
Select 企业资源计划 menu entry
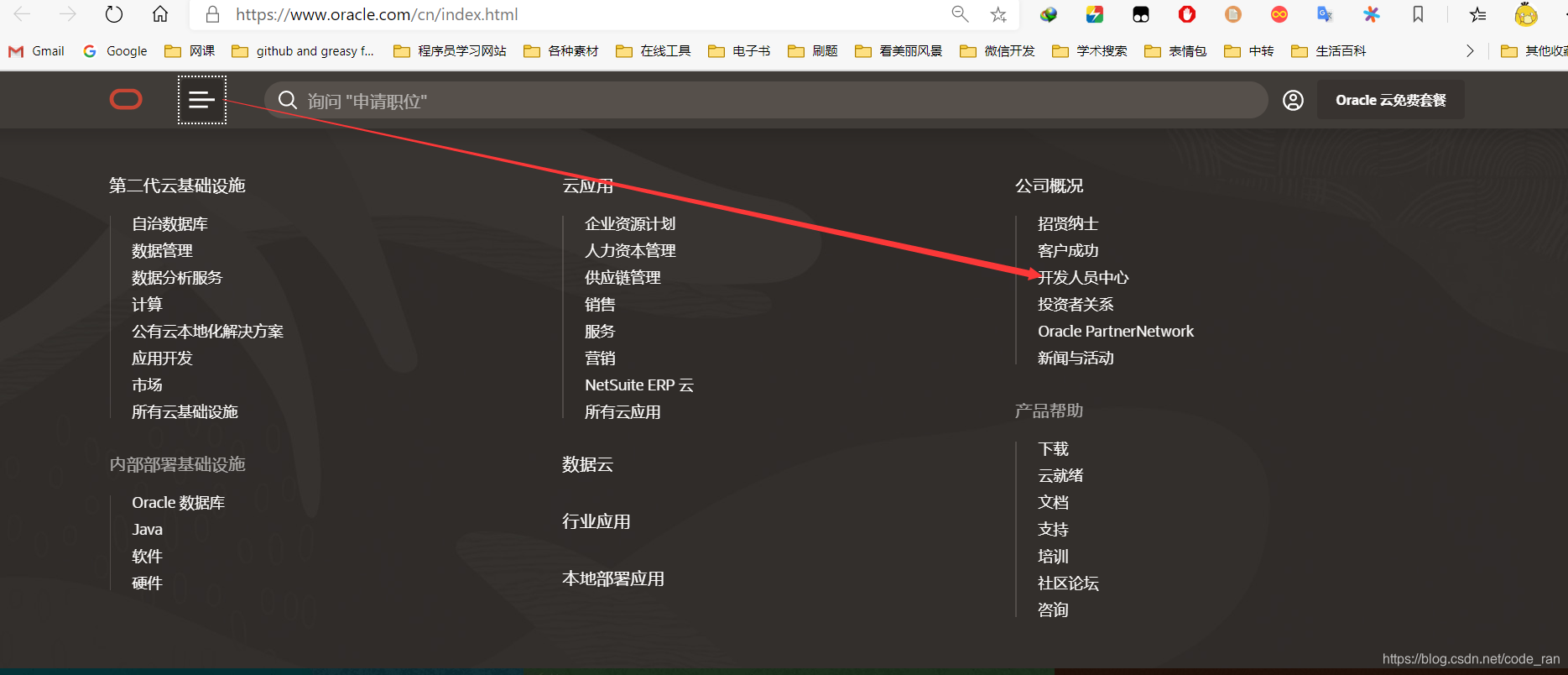(630, 224)
